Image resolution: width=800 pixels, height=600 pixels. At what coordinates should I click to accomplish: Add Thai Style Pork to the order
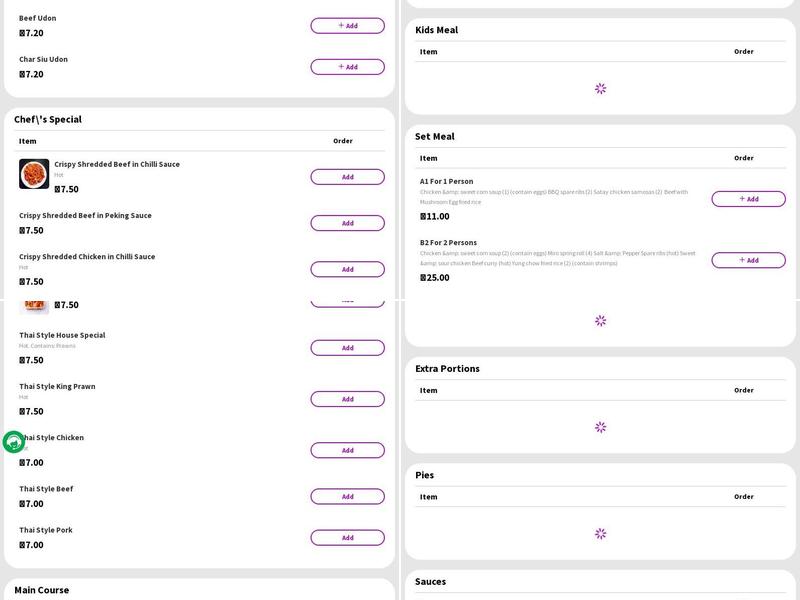(347, 537)
